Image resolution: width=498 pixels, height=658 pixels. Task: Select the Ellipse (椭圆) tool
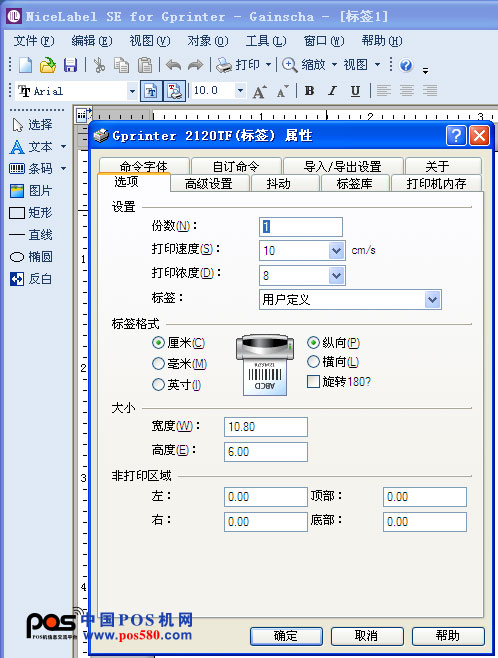(31, 257)
